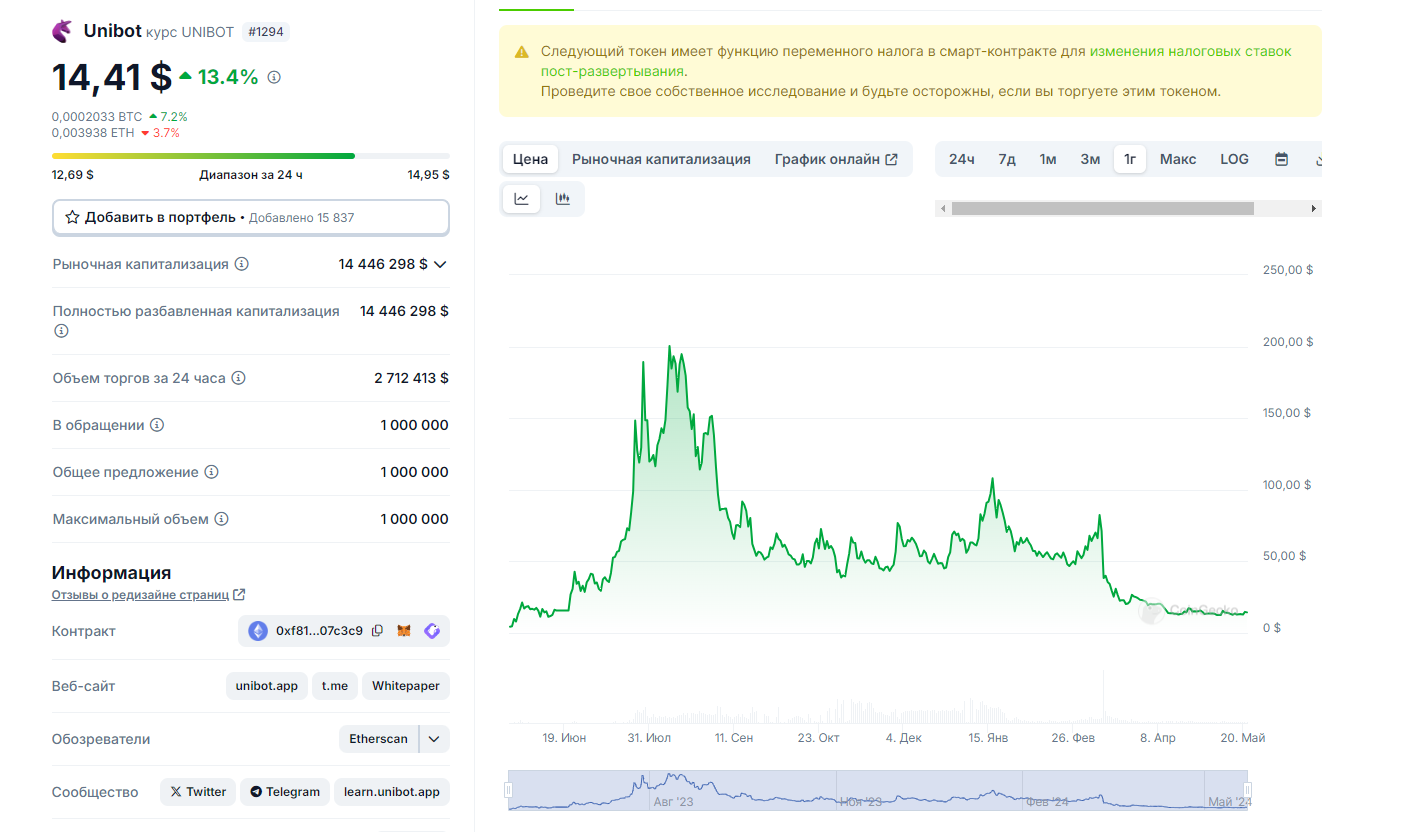Click right arrow of timeframe scrollbar
The width and height of the screenshot is (1425, 832).
(x=1314, y=209)
